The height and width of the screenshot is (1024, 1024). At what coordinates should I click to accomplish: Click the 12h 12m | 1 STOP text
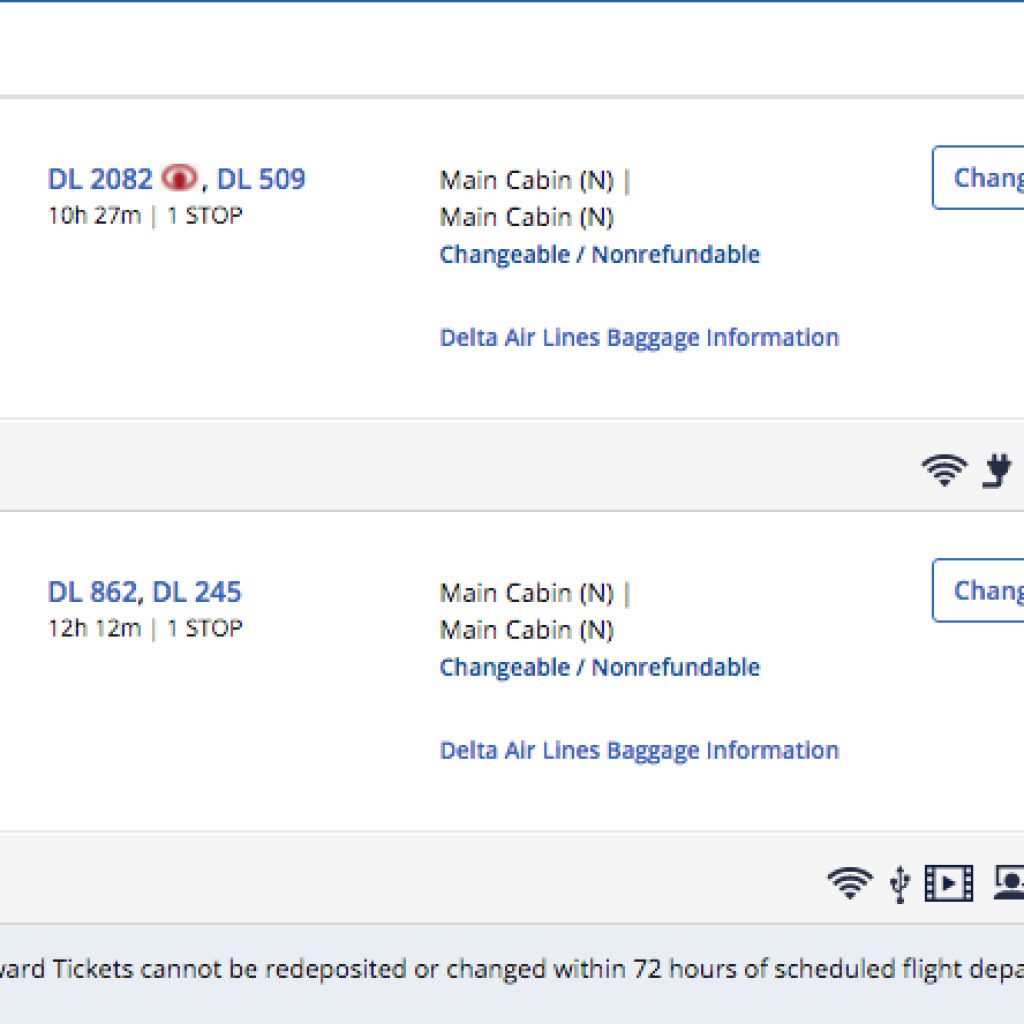point(145,628)
